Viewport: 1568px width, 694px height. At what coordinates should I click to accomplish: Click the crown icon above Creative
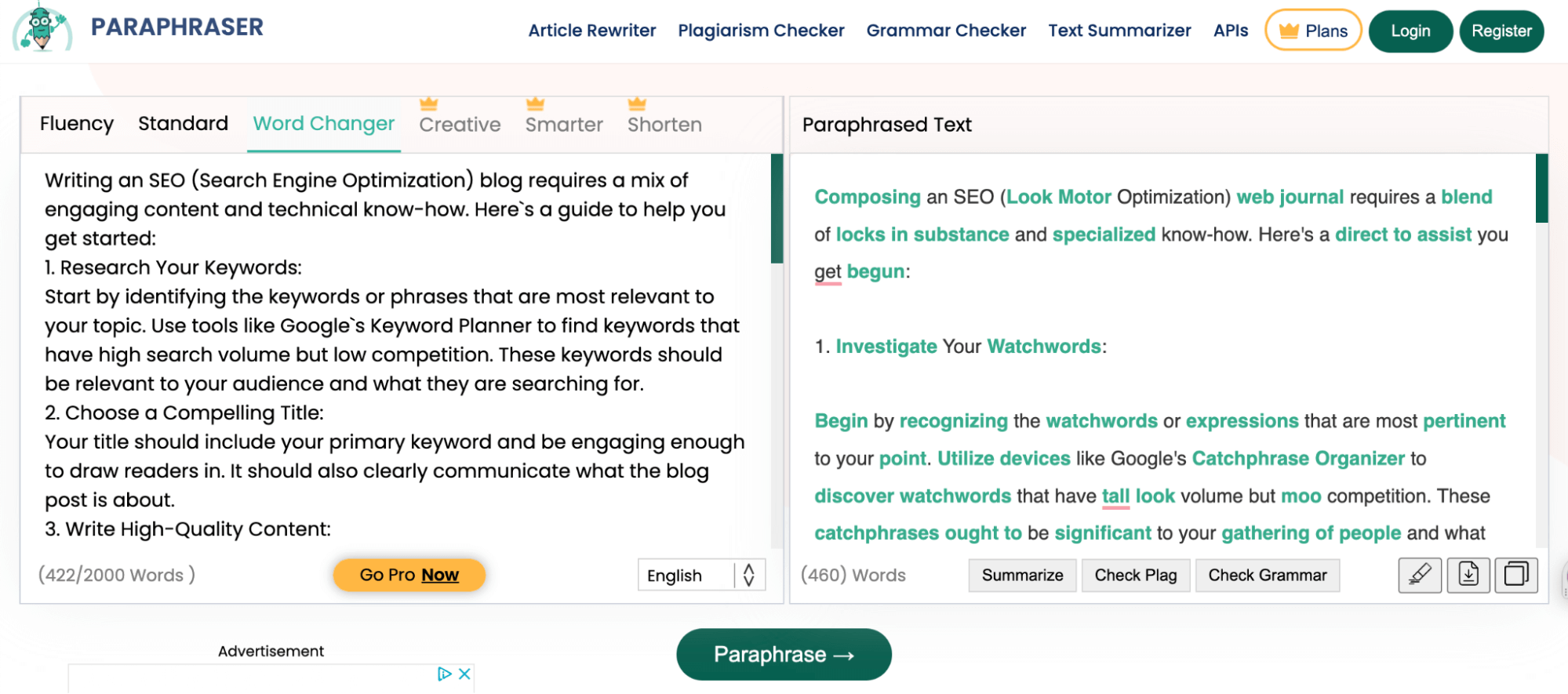428,104
